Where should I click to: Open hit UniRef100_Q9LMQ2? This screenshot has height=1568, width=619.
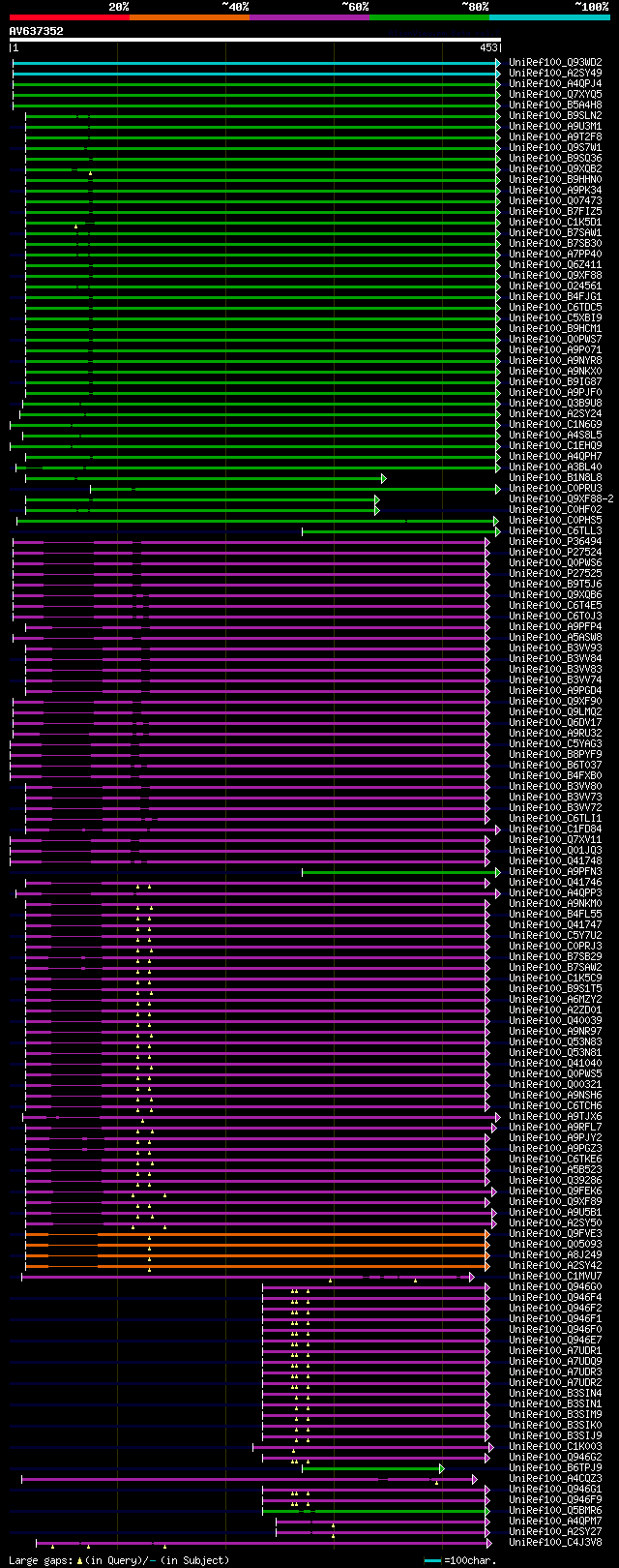coord(555,712)
